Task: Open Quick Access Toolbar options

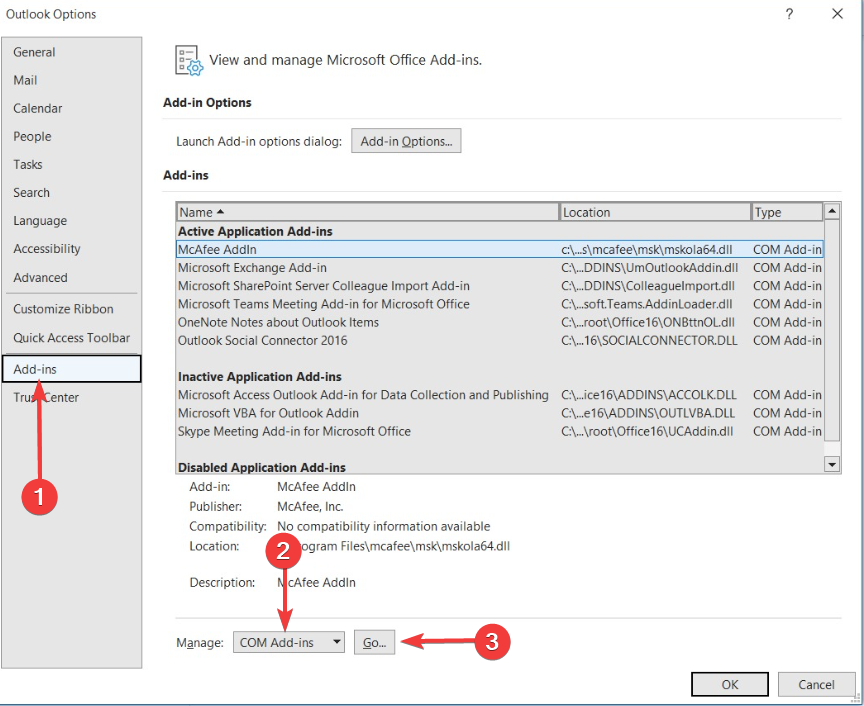Action: [x=72, y=338]
